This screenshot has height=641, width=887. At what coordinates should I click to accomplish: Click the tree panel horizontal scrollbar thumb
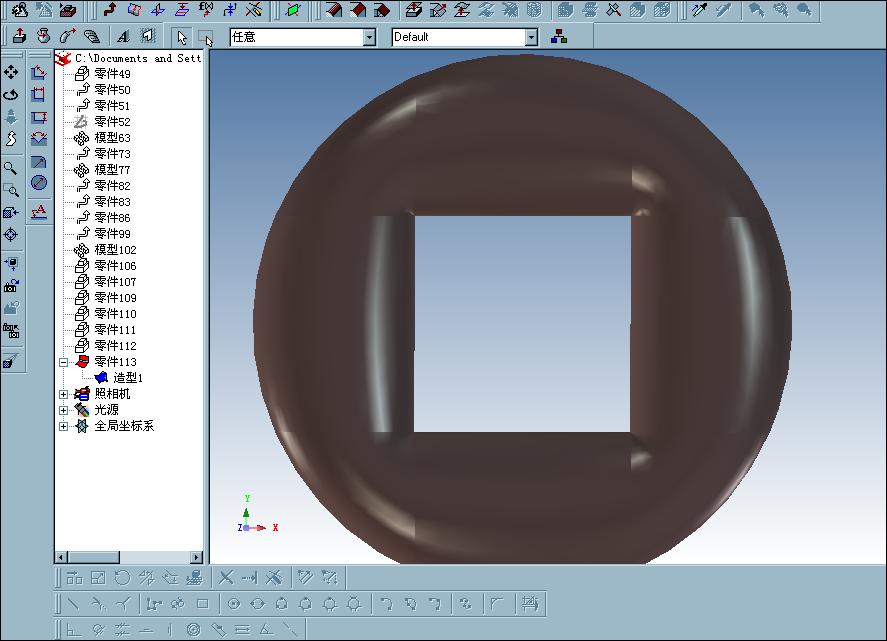pyautogui.click(x=94, y=557)
